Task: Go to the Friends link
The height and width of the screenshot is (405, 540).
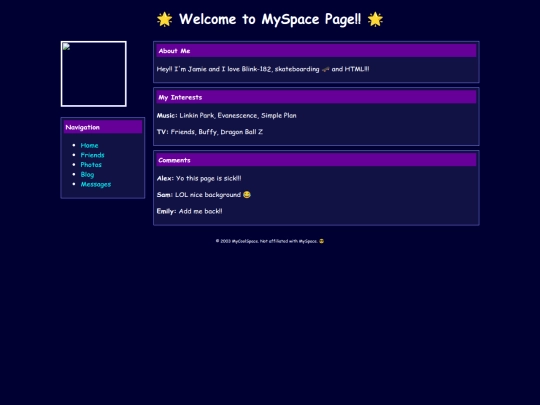Action: pos(92,155)
